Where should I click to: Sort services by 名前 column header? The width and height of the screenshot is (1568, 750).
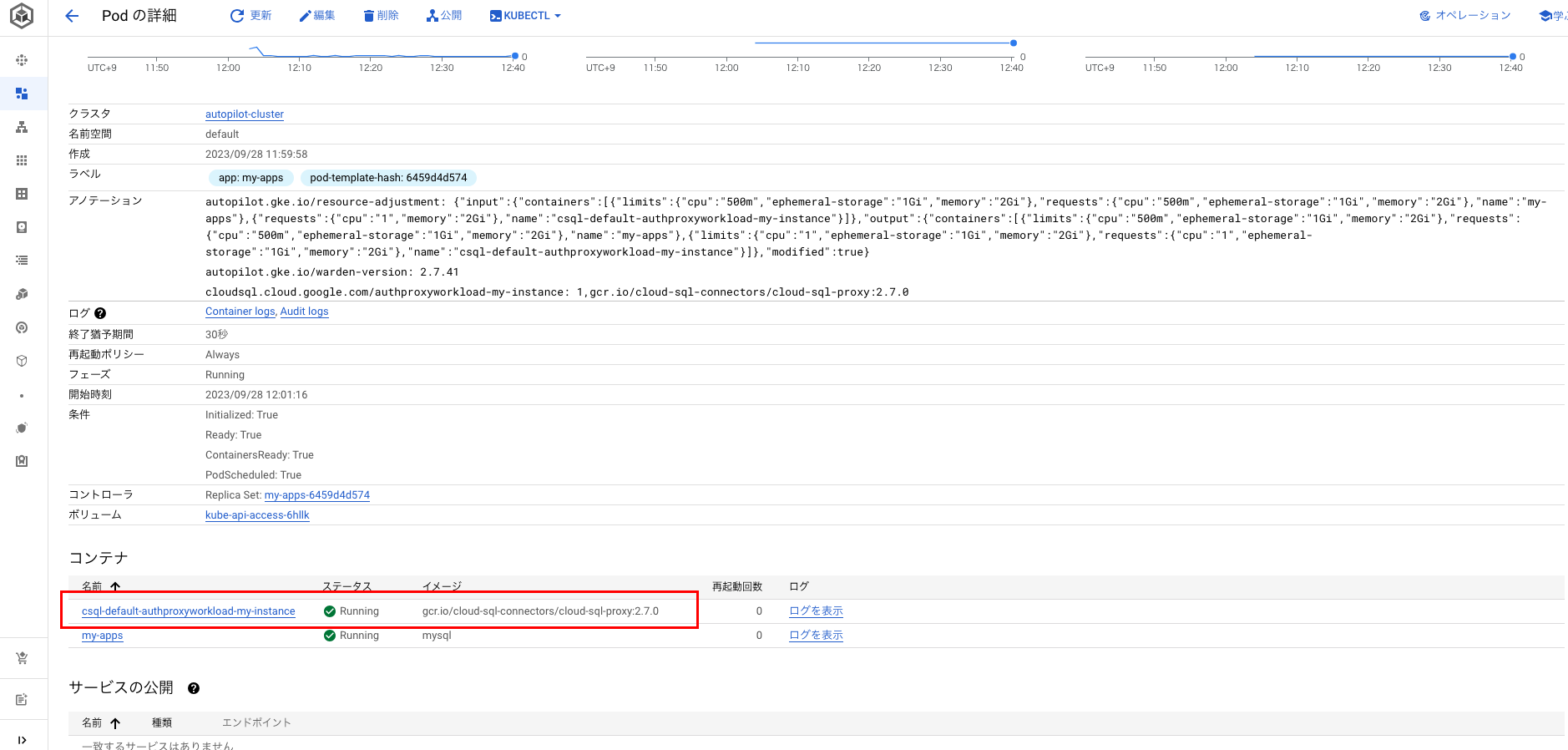click(101, 723)
